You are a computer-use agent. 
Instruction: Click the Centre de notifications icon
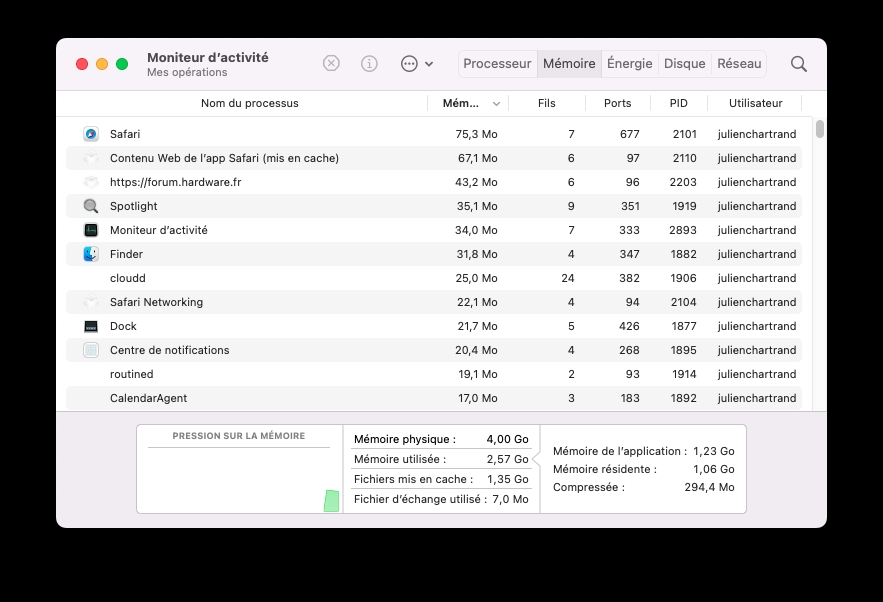coord(91,350)
